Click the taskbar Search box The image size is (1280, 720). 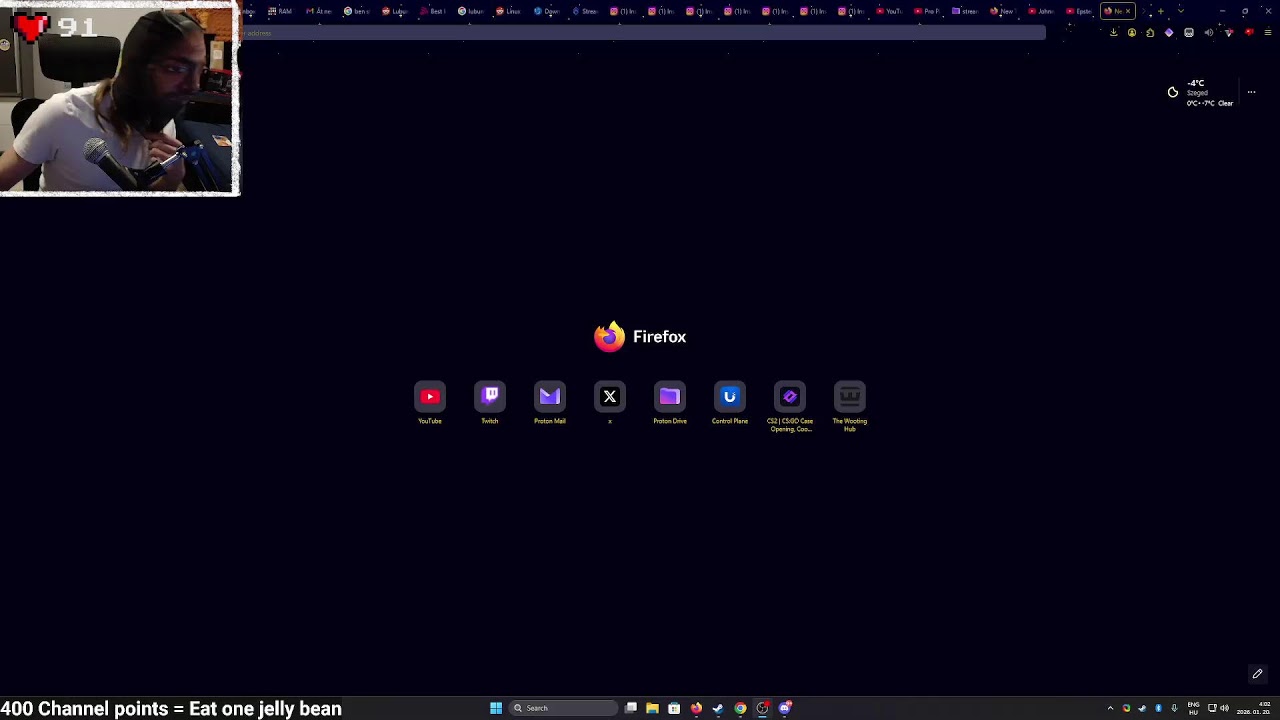coord(563,708)
